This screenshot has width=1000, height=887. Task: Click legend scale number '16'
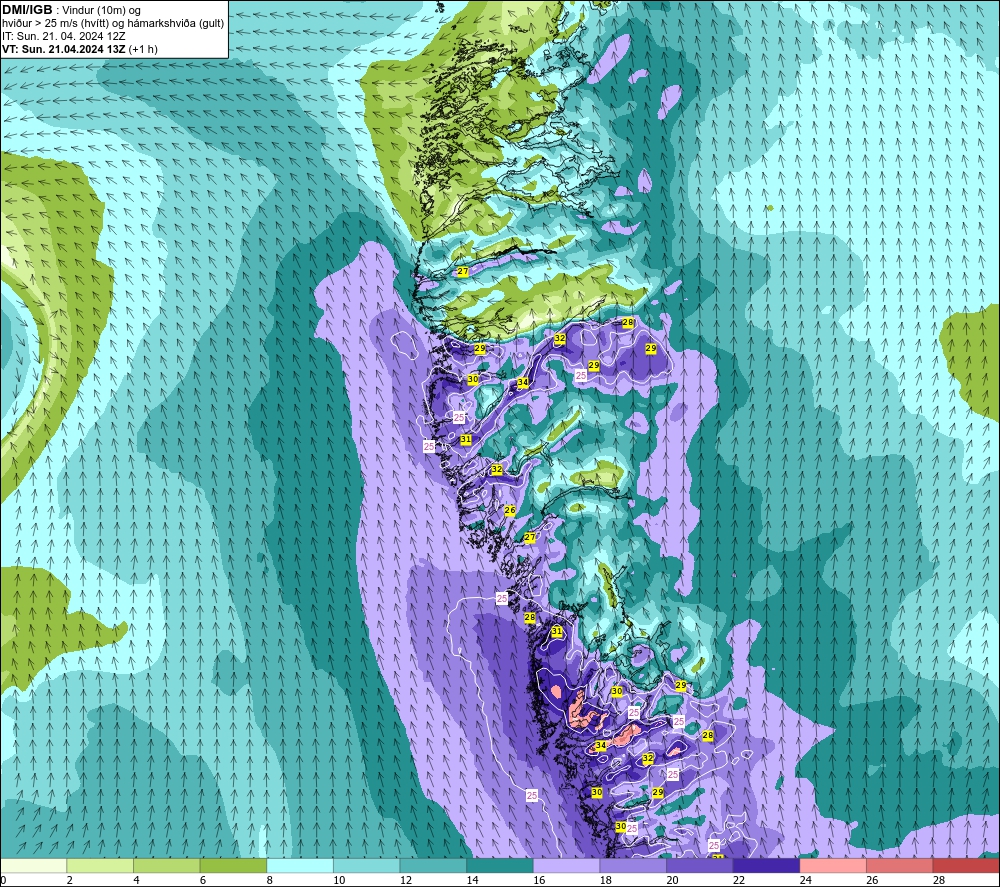pyautogui.click(x=539, y=880)
